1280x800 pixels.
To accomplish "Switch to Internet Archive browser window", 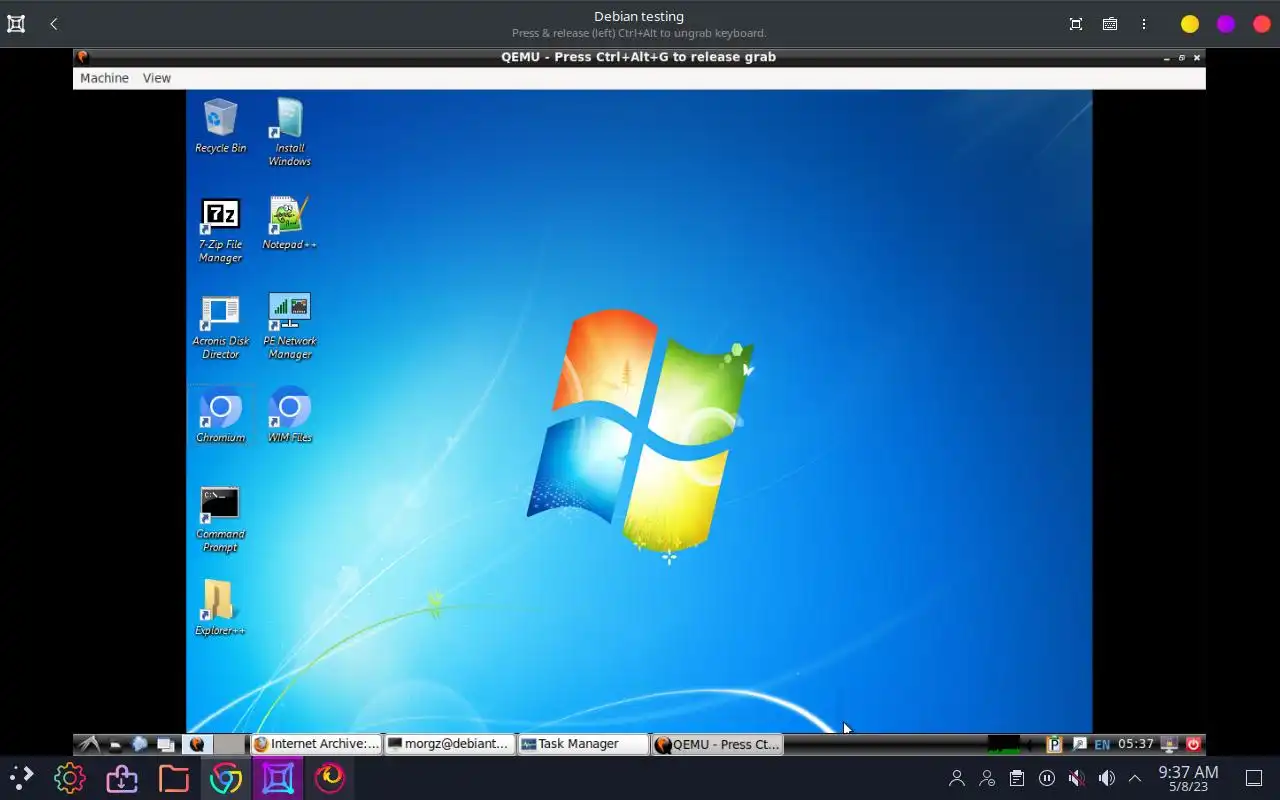I will (316, 744).
